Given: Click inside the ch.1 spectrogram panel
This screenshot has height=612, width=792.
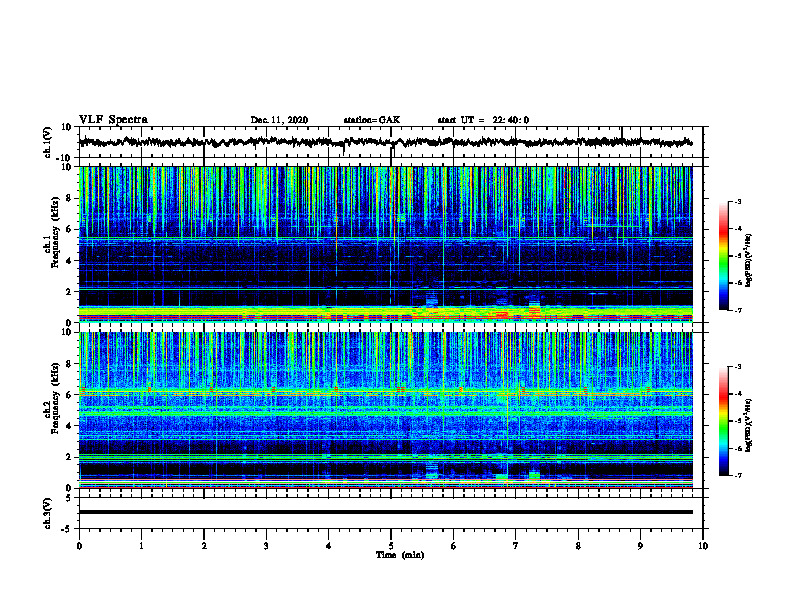Looking at the screenshot, I should click(385, 244).
